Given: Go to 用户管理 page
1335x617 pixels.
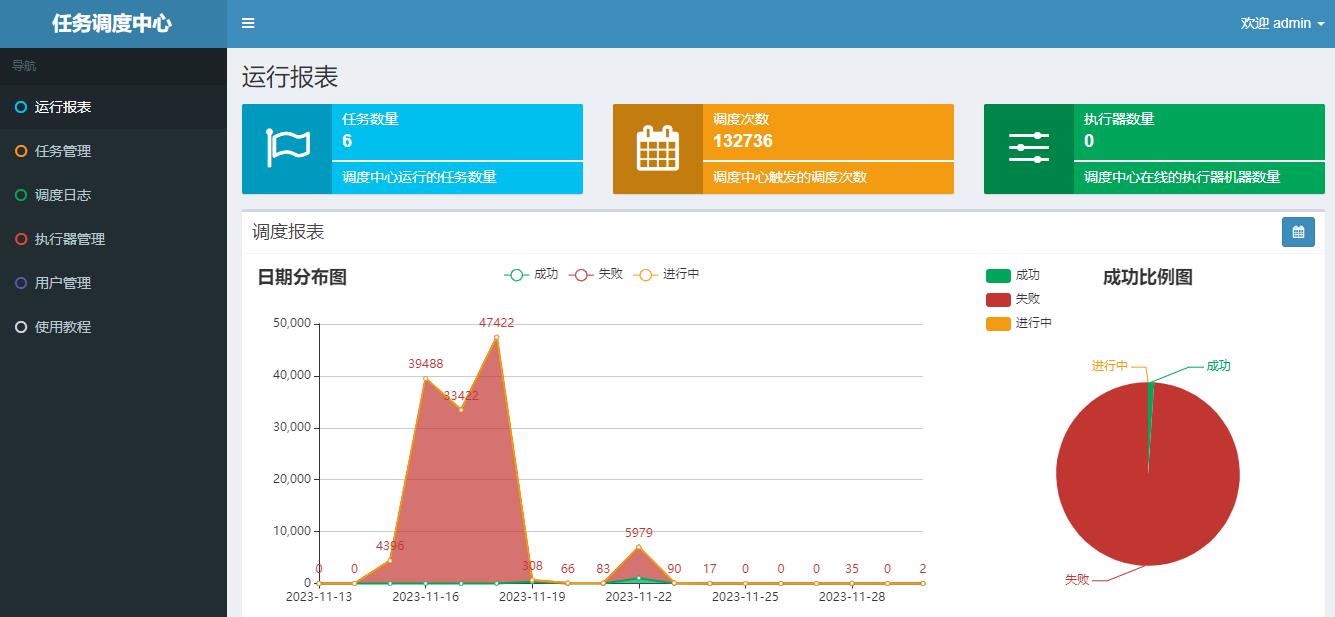Looking at the screenshot, I should (x=63, y=283).
